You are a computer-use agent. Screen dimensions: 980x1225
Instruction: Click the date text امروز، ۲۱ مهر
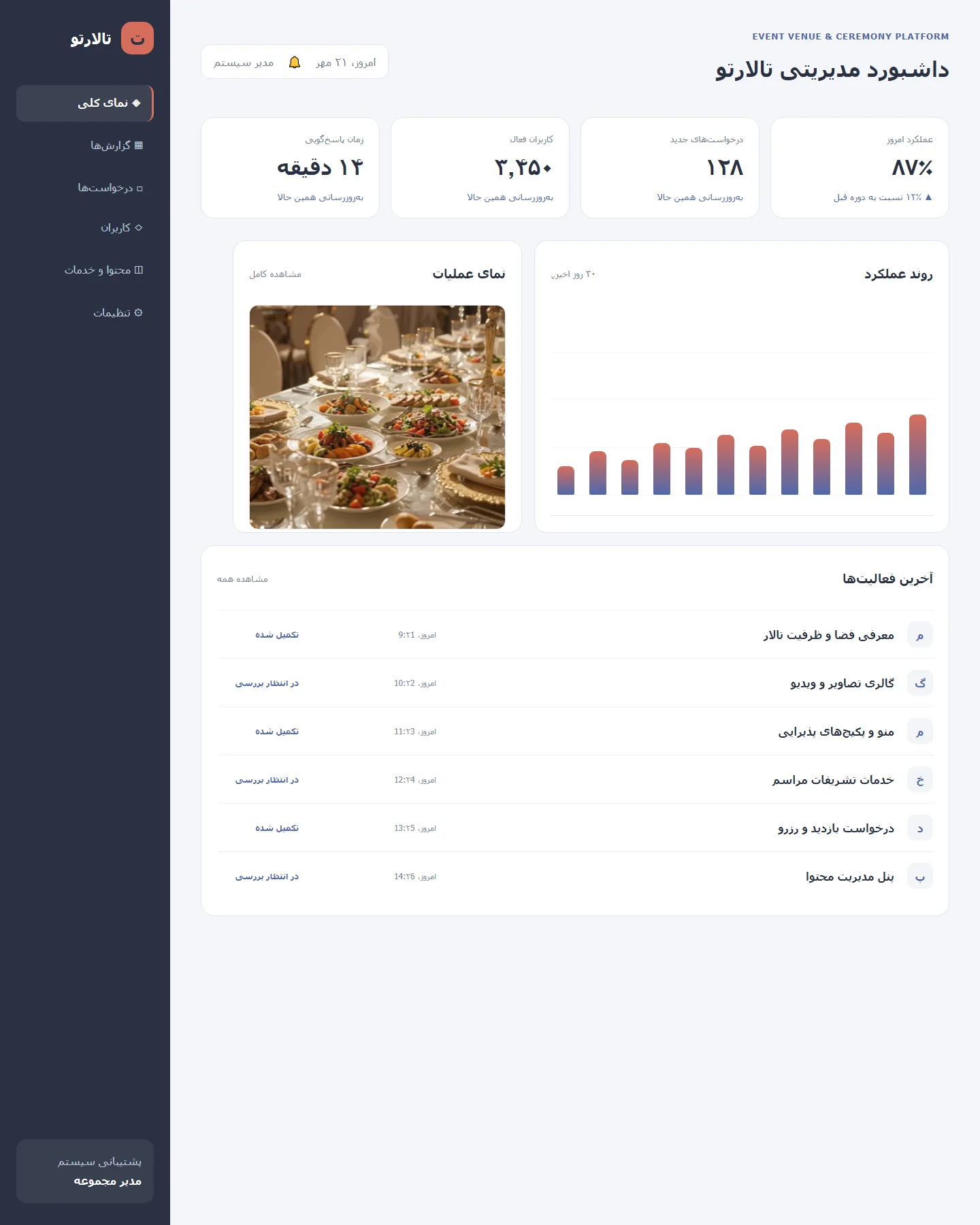(346, 63)
